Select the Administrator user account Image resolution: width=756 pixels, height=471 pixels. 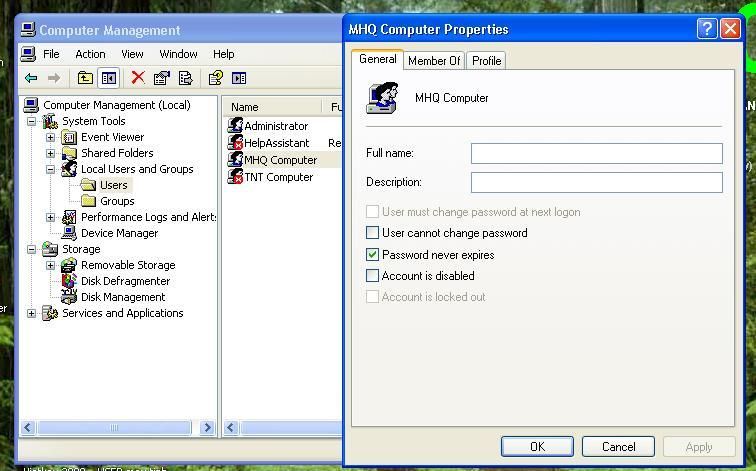pos(275,126)
